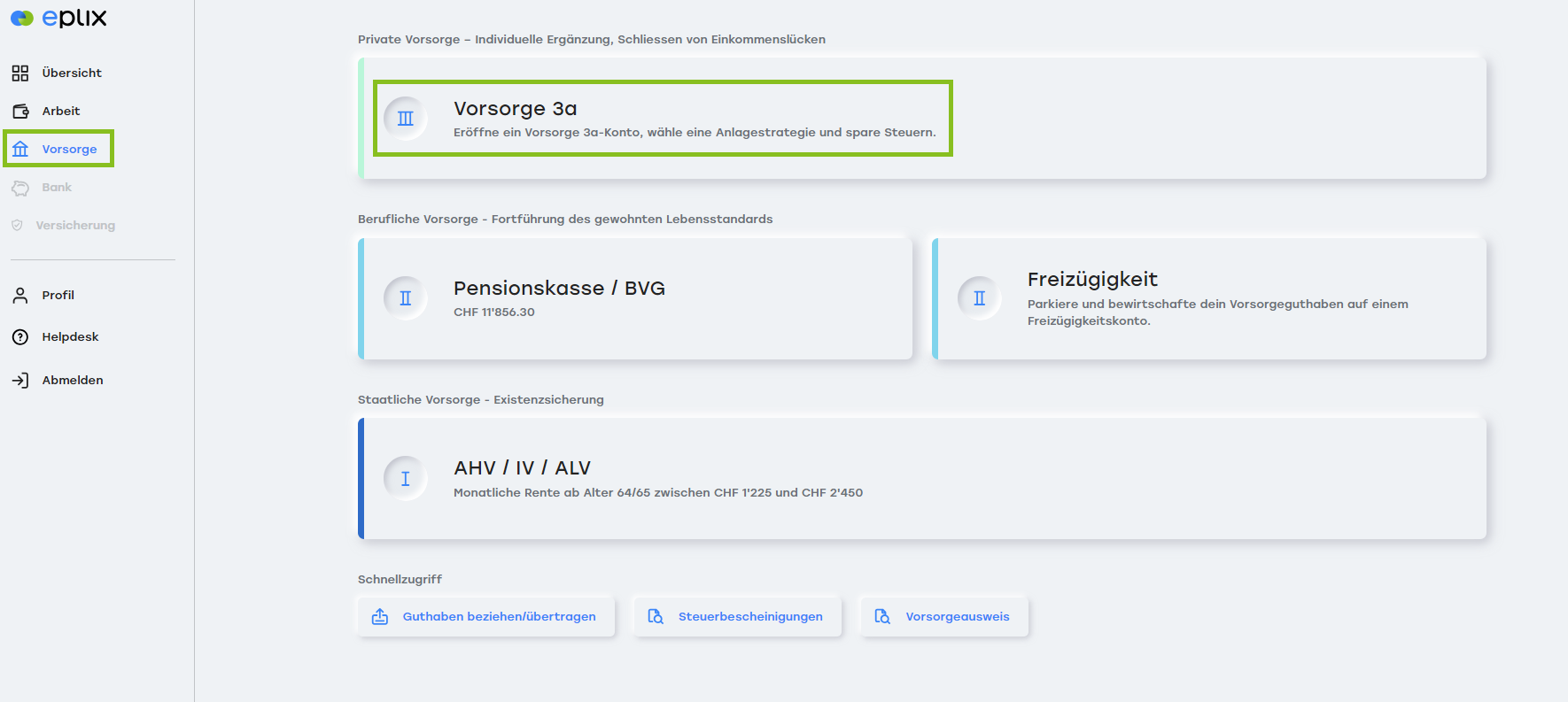Click CHF 11'856.30 balance text
Viewport: 1568px width, 702px height.
click(494, 312)
